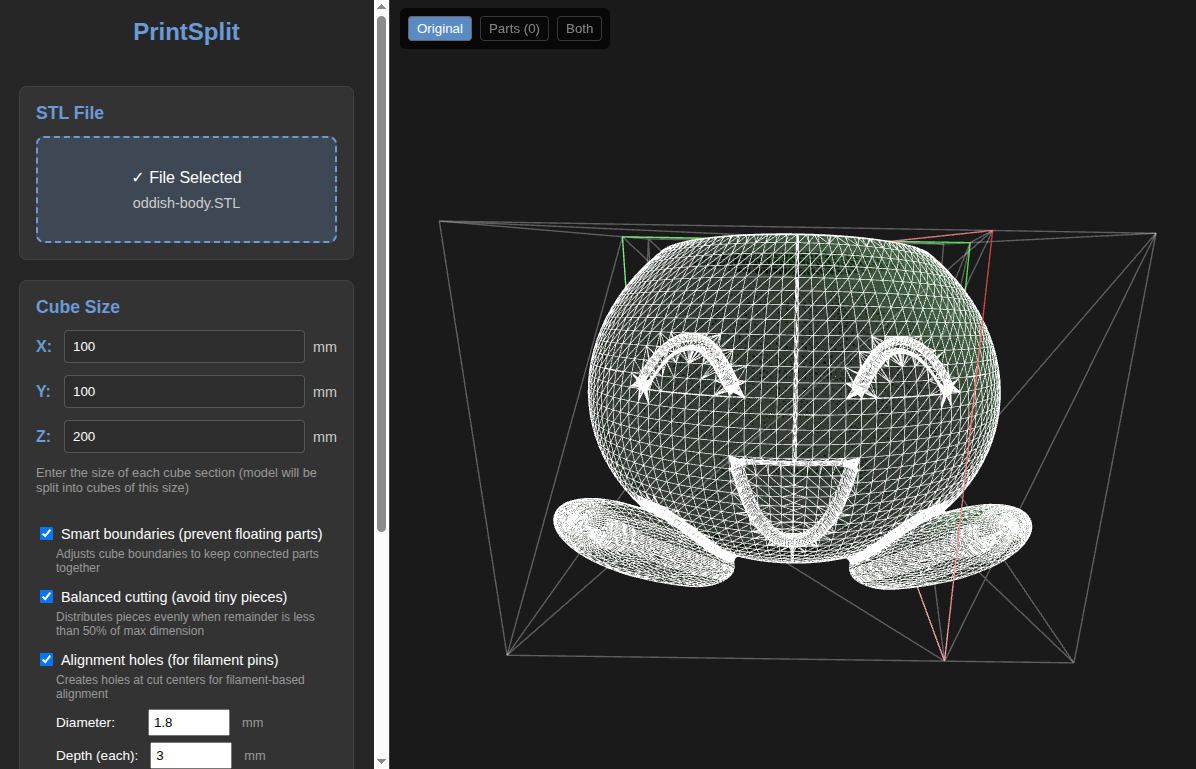Toggle Smart boundaries checkbox
The width and height of the screenshot is (1196, 769).
point(47,534)
